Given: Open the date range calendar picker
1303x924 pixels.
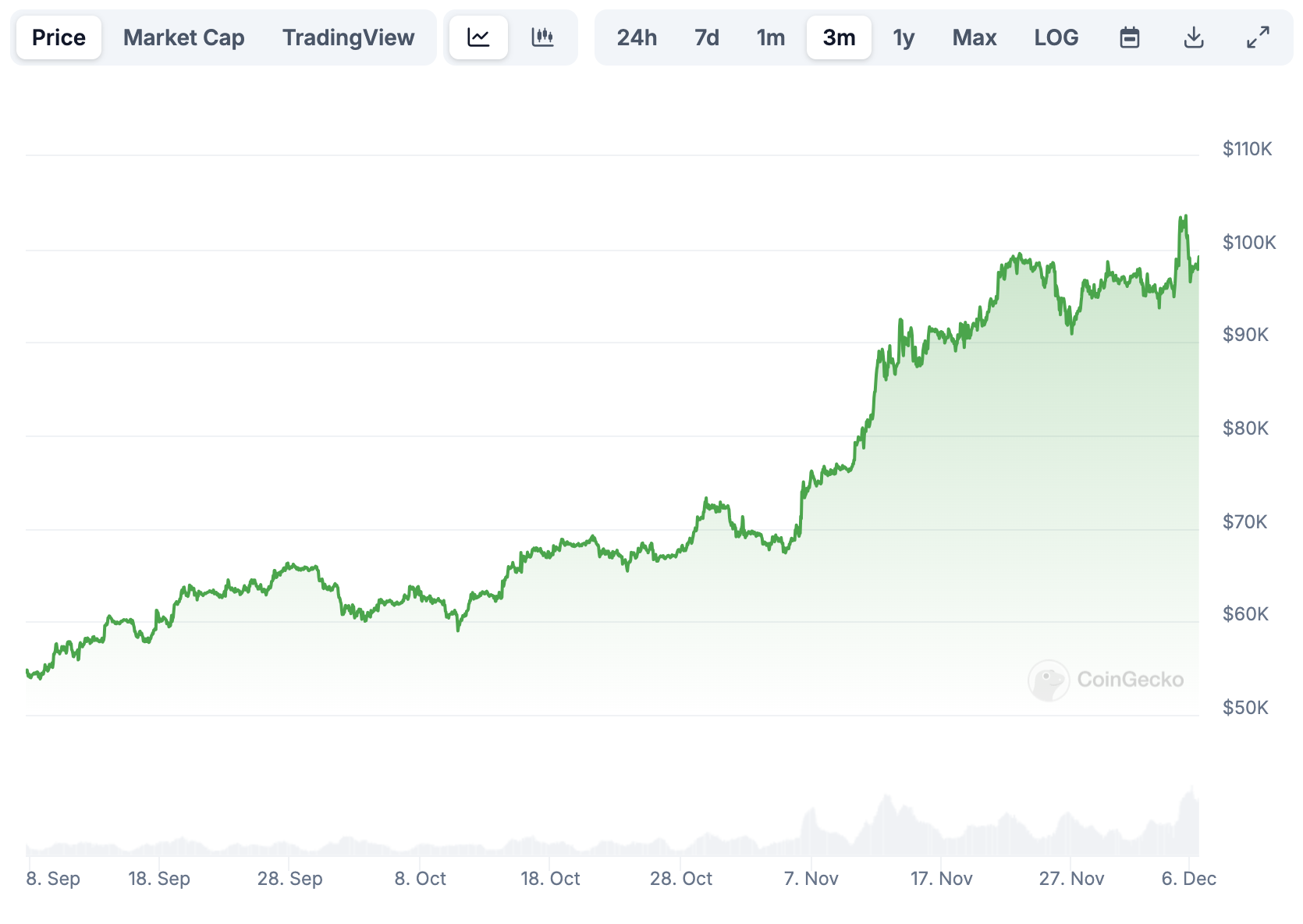Looking at the screenshot, I should [1130, 37].
